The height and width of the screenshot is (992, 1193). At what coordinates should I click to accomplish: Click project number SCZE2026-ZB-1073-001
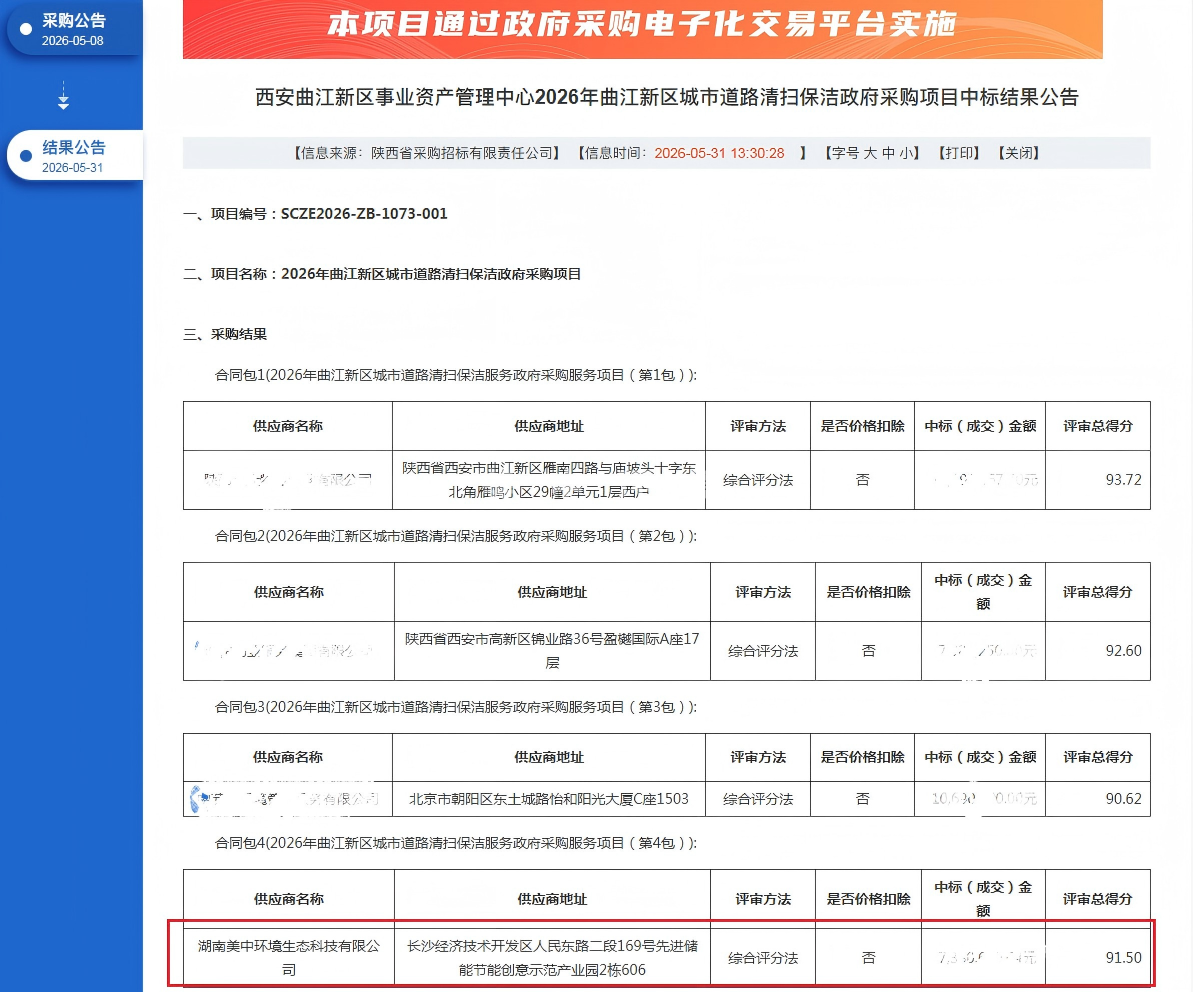tap(364, 214)
